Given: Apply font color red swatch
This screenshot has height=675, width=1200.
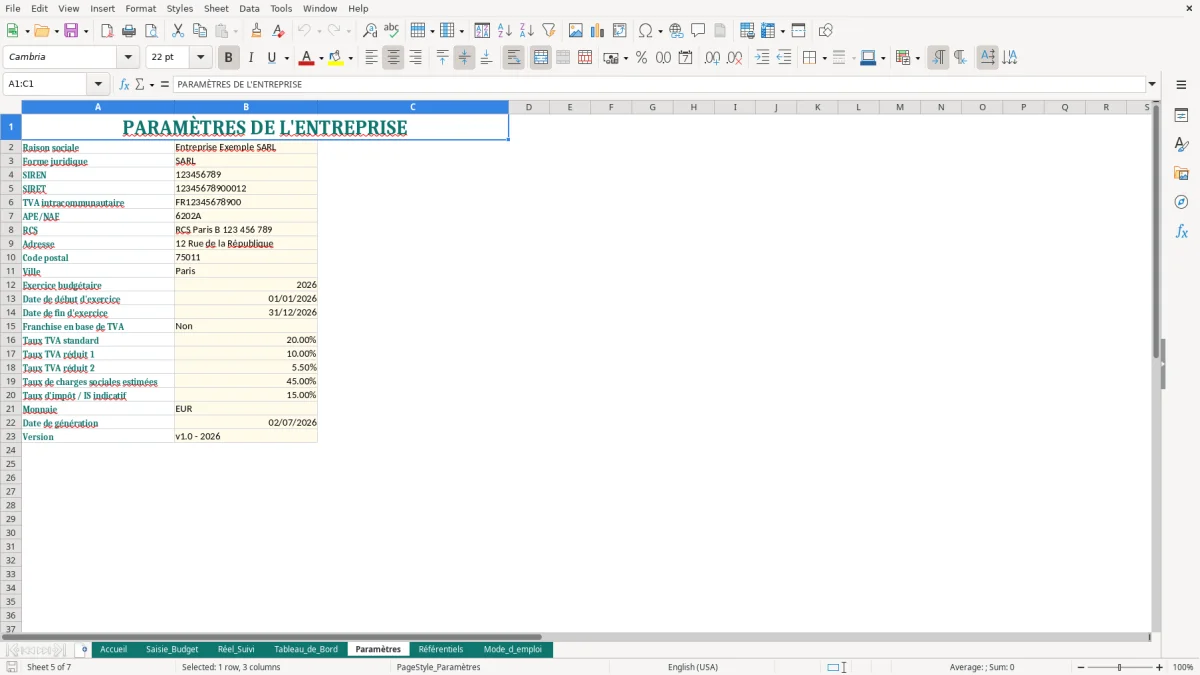Looking at the screenshot, I should pos(307,58).
